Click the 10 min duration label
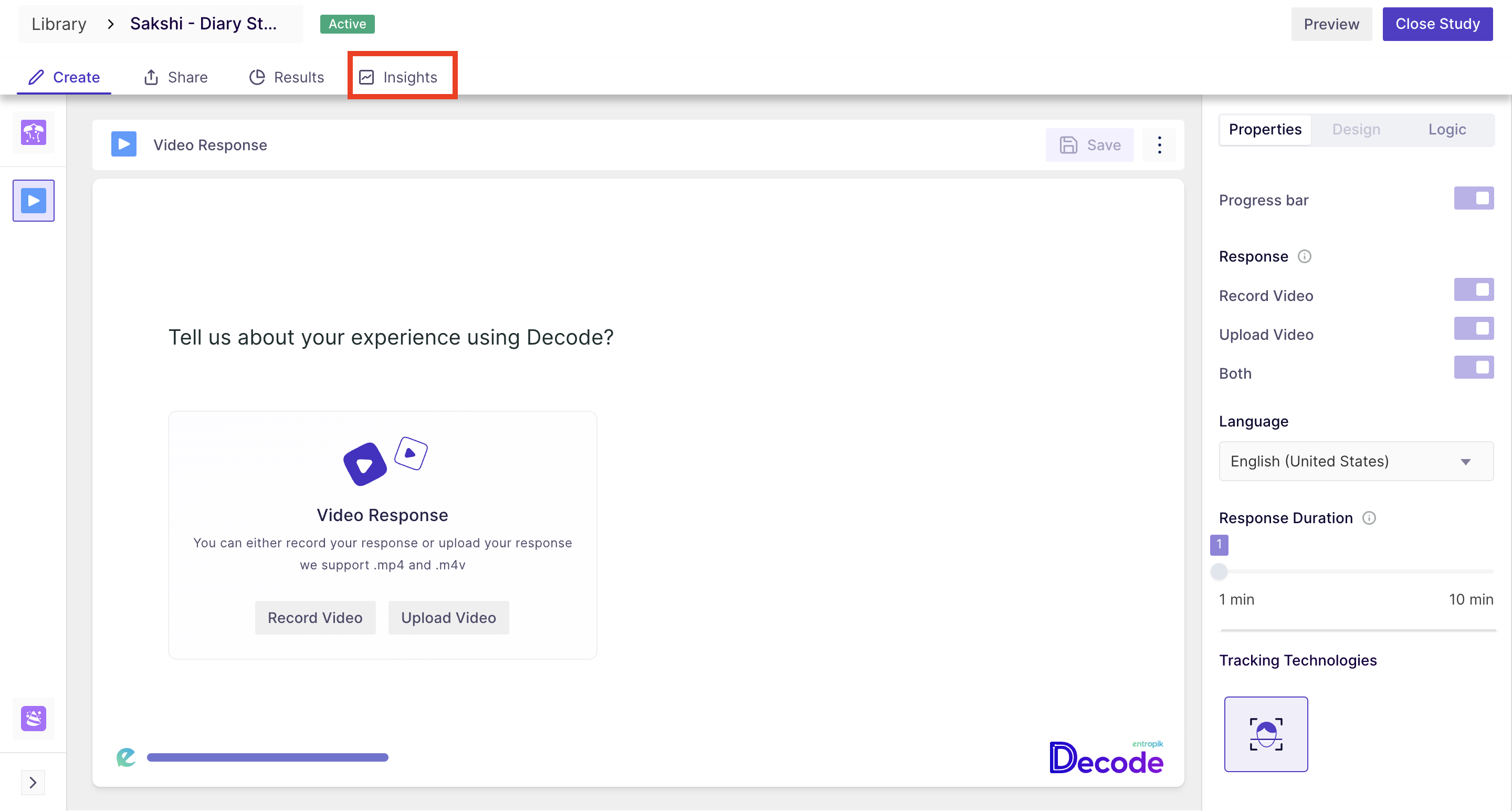Viewport: 1512px width, 811px height. click(x=1471, y=599)
